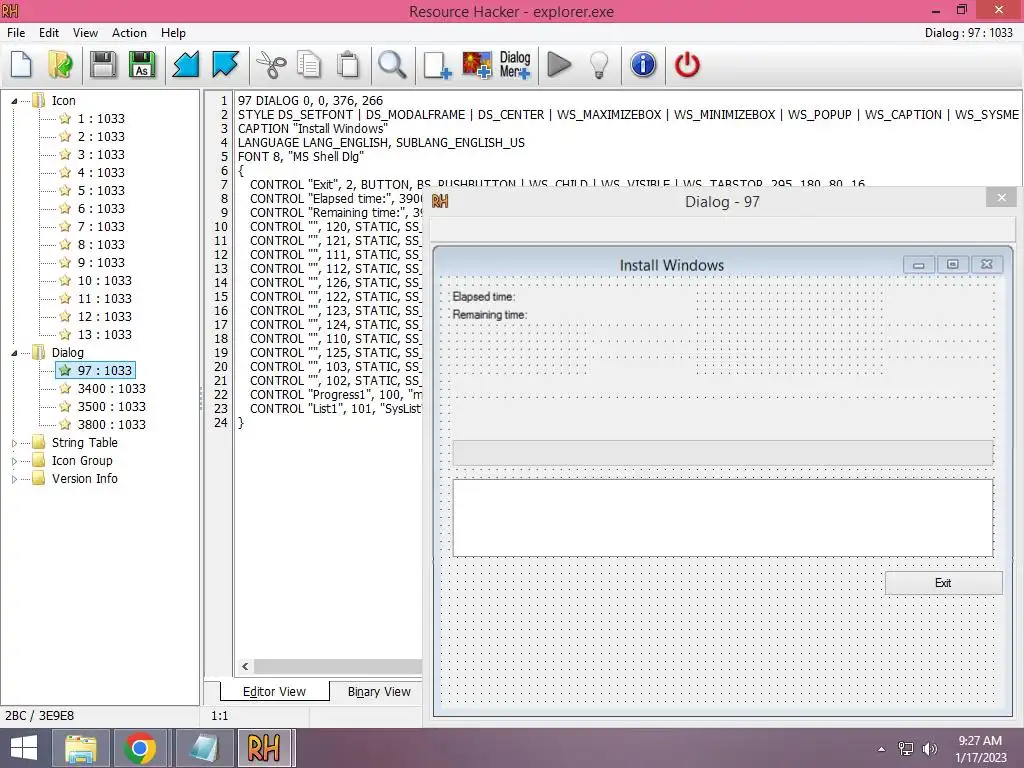This screenshot has width=1024, height=768.
Task: Add image resource using the picture-plus icon
Action: [477, 65]
